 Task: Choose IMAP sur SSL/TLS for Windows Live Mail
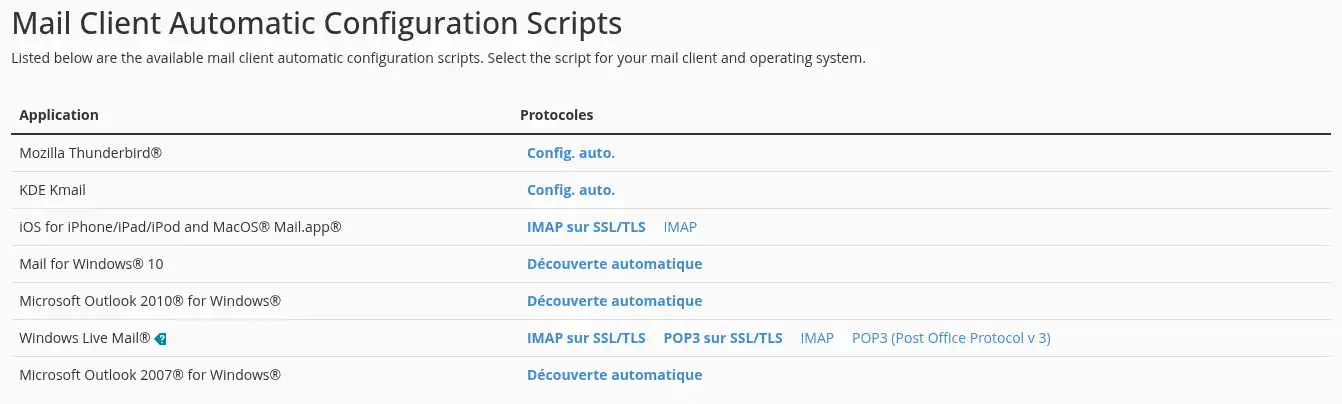click(586, 338)
